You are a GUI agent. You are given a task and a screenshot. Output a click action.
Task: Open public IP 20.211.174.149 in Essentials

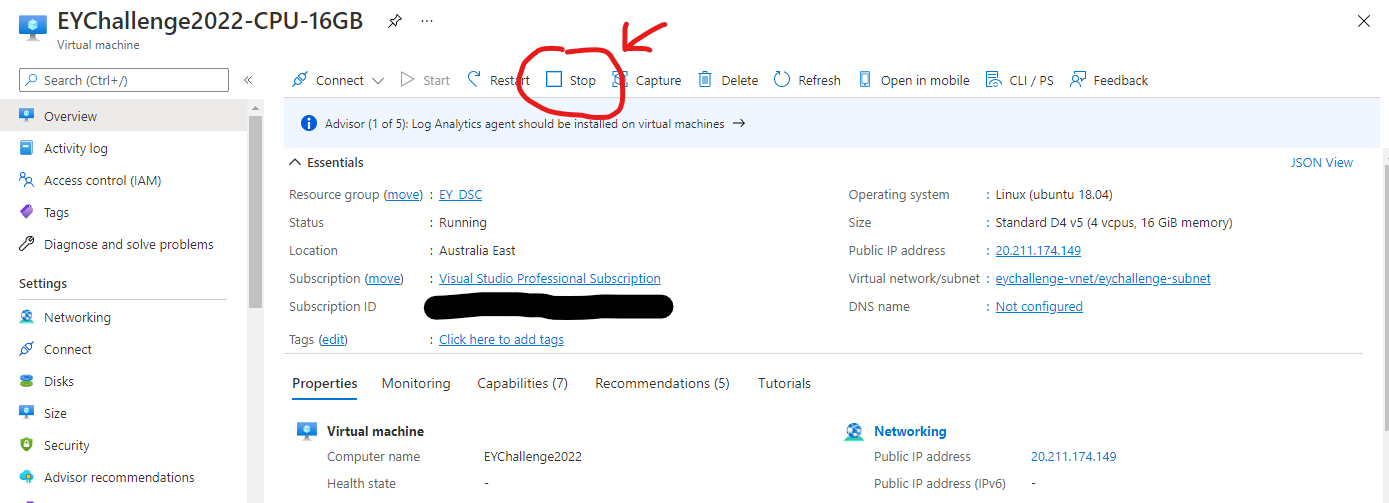pos(1038,251)
